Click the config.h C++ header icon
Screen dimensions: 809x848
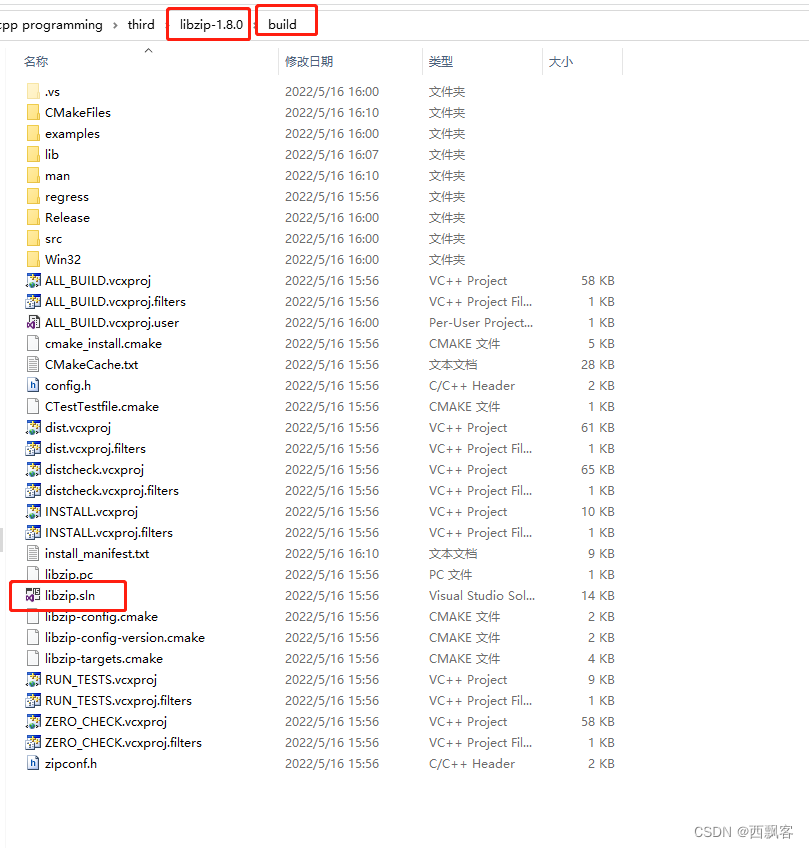(x=35, y=385)
